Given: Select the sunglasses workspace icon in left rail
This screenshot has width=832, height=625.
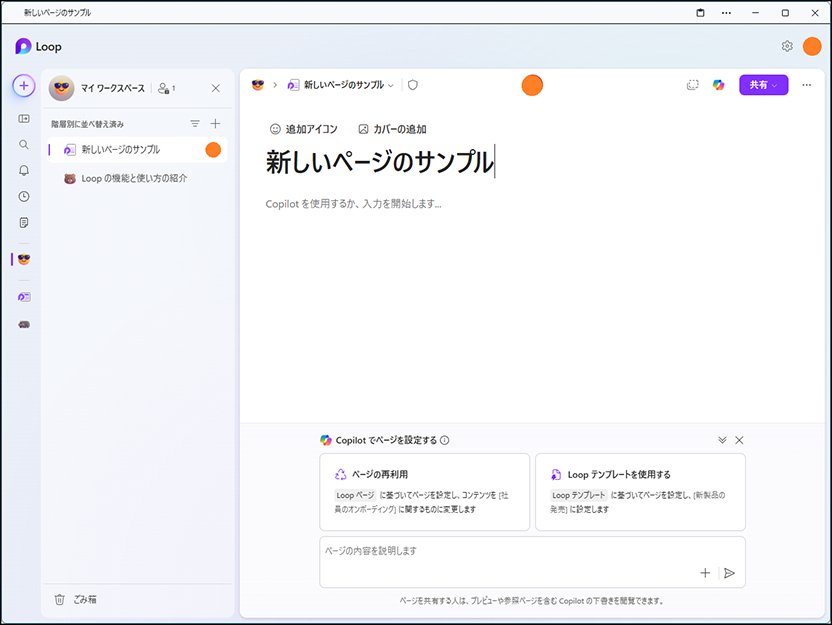Looking at the screenshot, I should tap(24, 259).
